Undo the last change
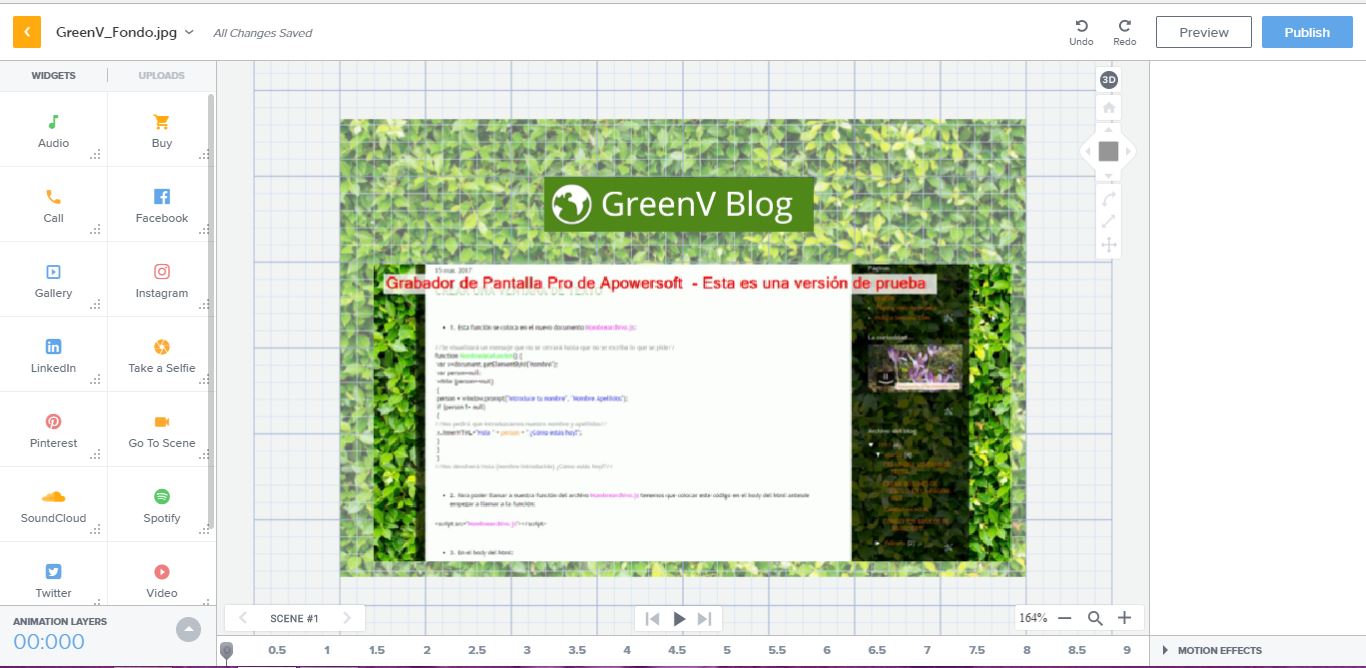The width and height of the screenshot is (1366, 668). (1081, 32)
